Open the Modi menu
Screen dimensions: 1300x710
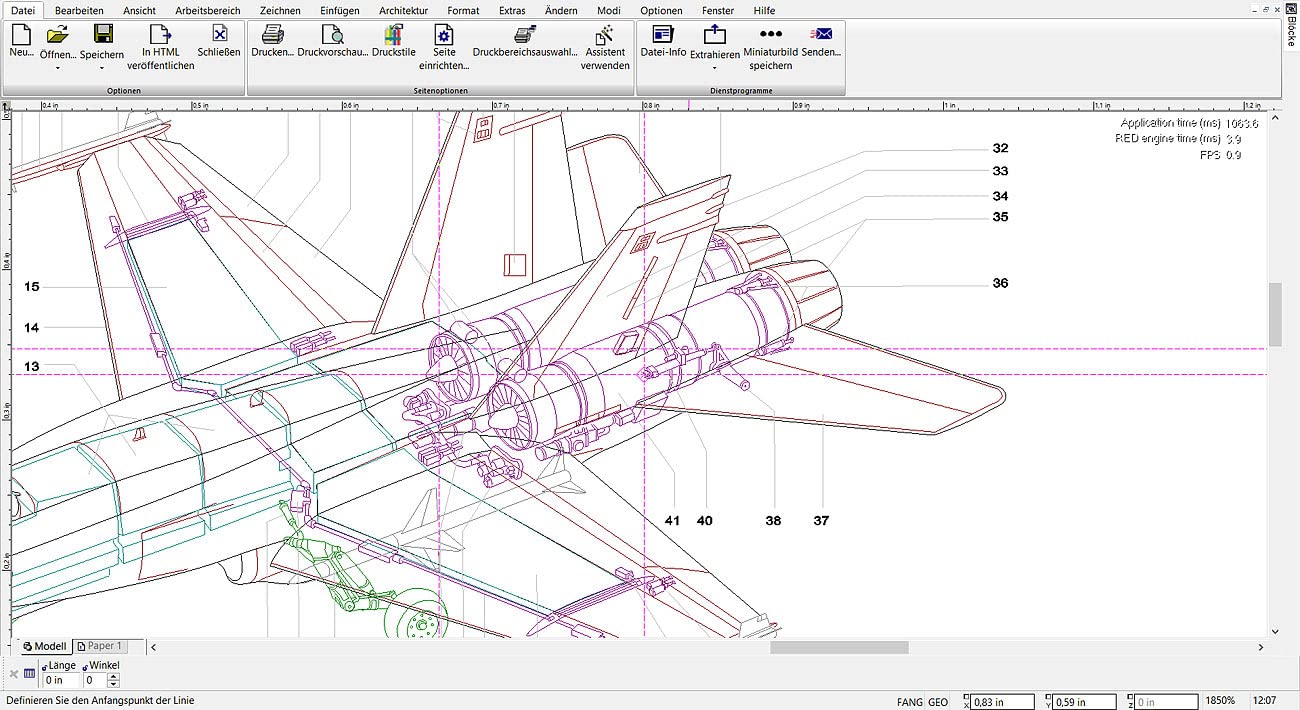point(609,10)
